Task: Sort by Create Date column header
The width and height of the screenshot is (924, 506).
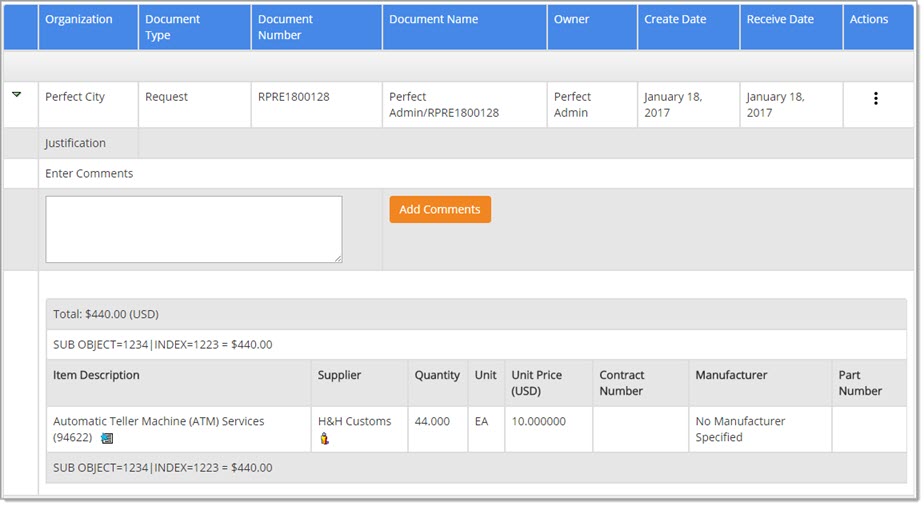Action: point(675,19)
